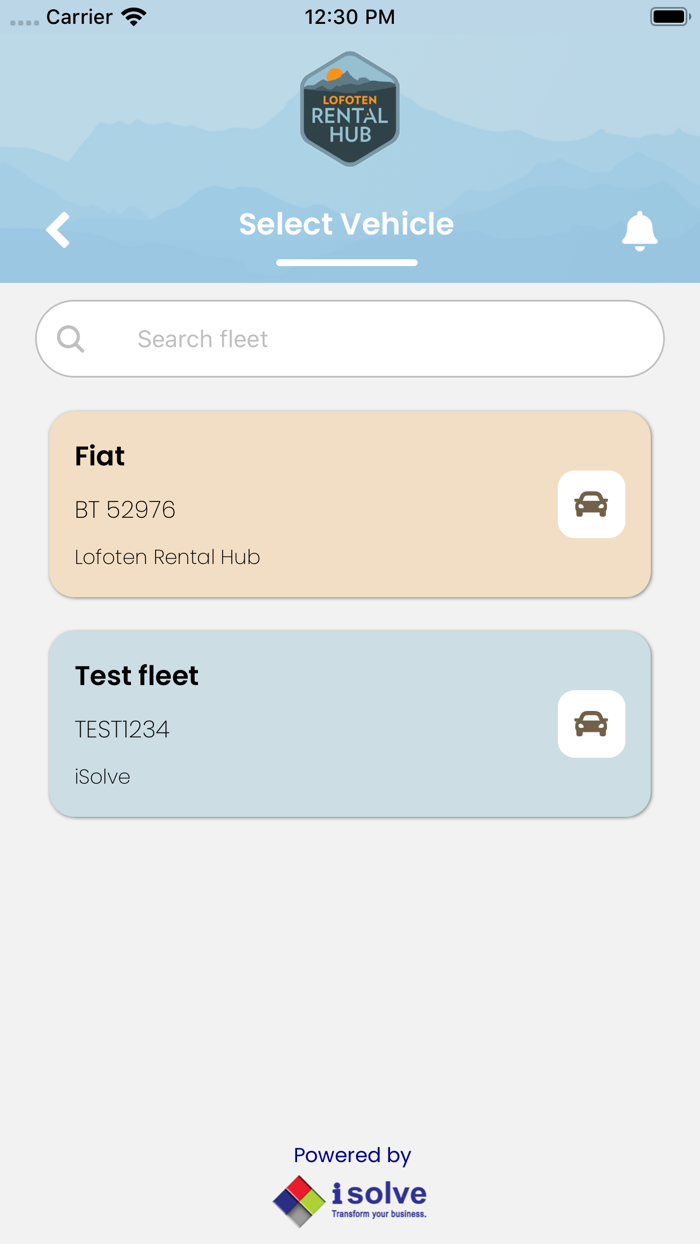Focus the Search fleet input field
This screenshot has height=1244, width=700.
(380, 339)
